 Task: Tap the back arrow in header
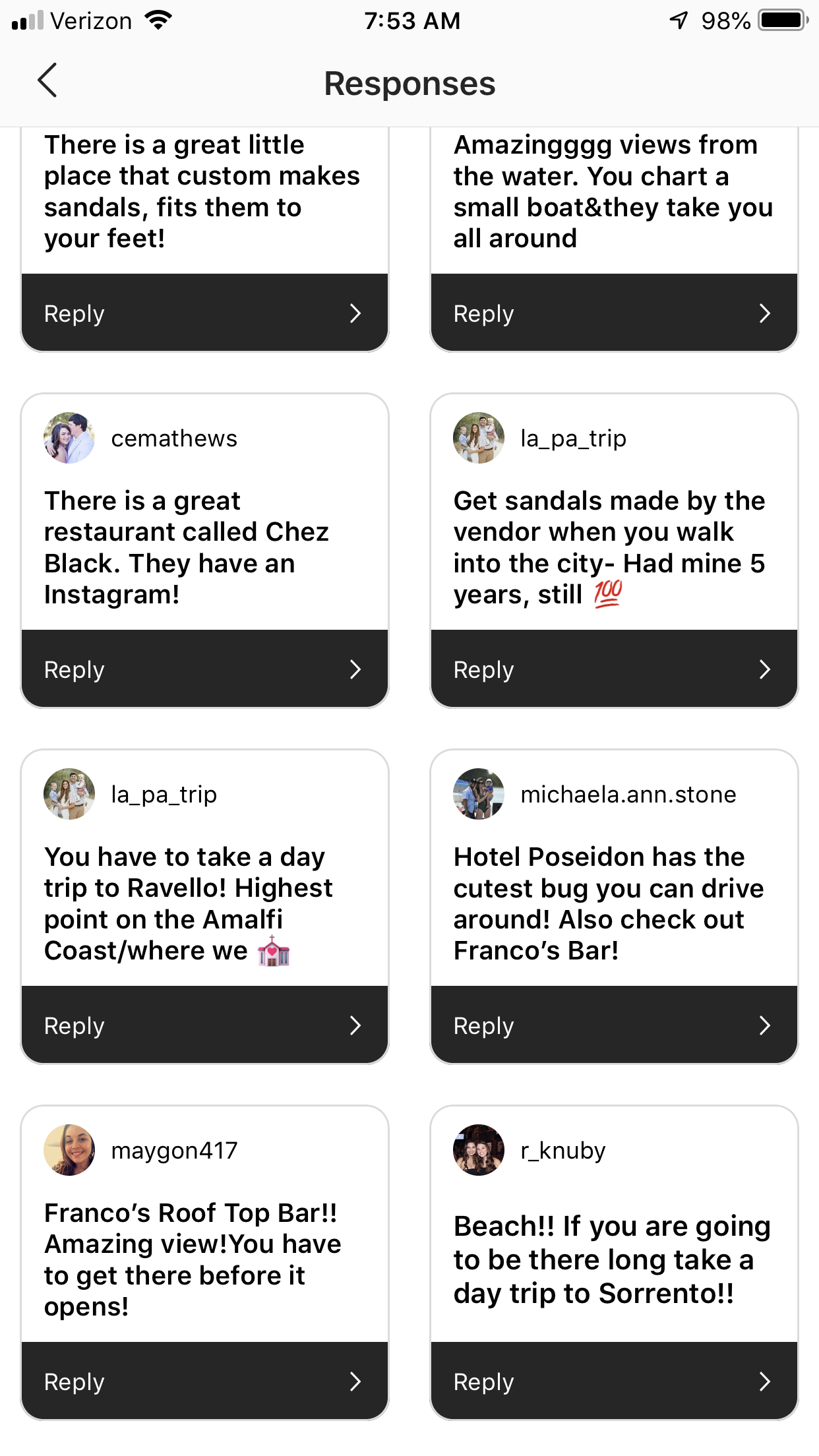click(x=47, y=81)
